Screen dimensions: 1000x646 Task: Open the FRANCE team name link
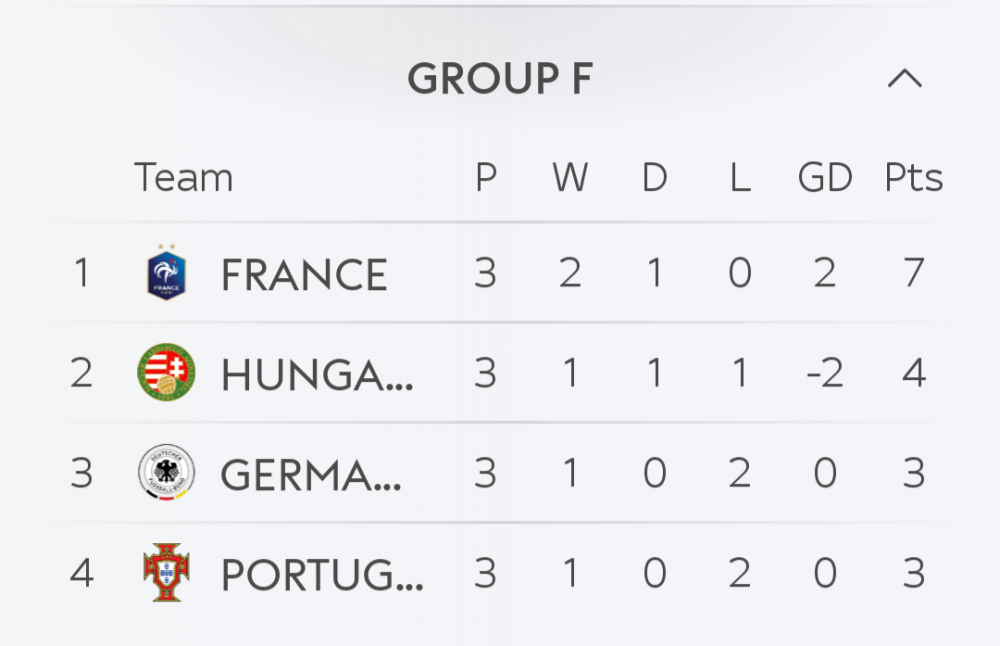click(304, 275)
